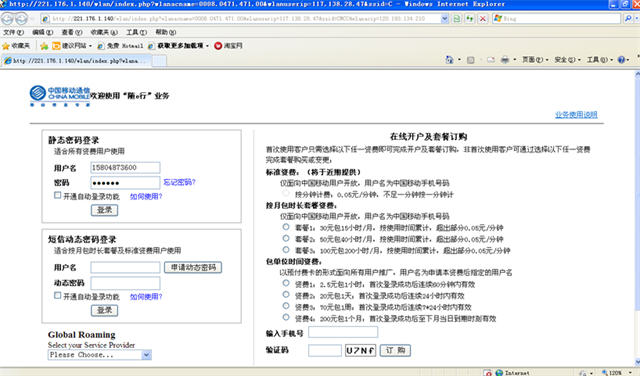Click the red Stop loading icon
Image resolution: width=640 pixels, height=376 pixels.
click(x=483, y=19)
